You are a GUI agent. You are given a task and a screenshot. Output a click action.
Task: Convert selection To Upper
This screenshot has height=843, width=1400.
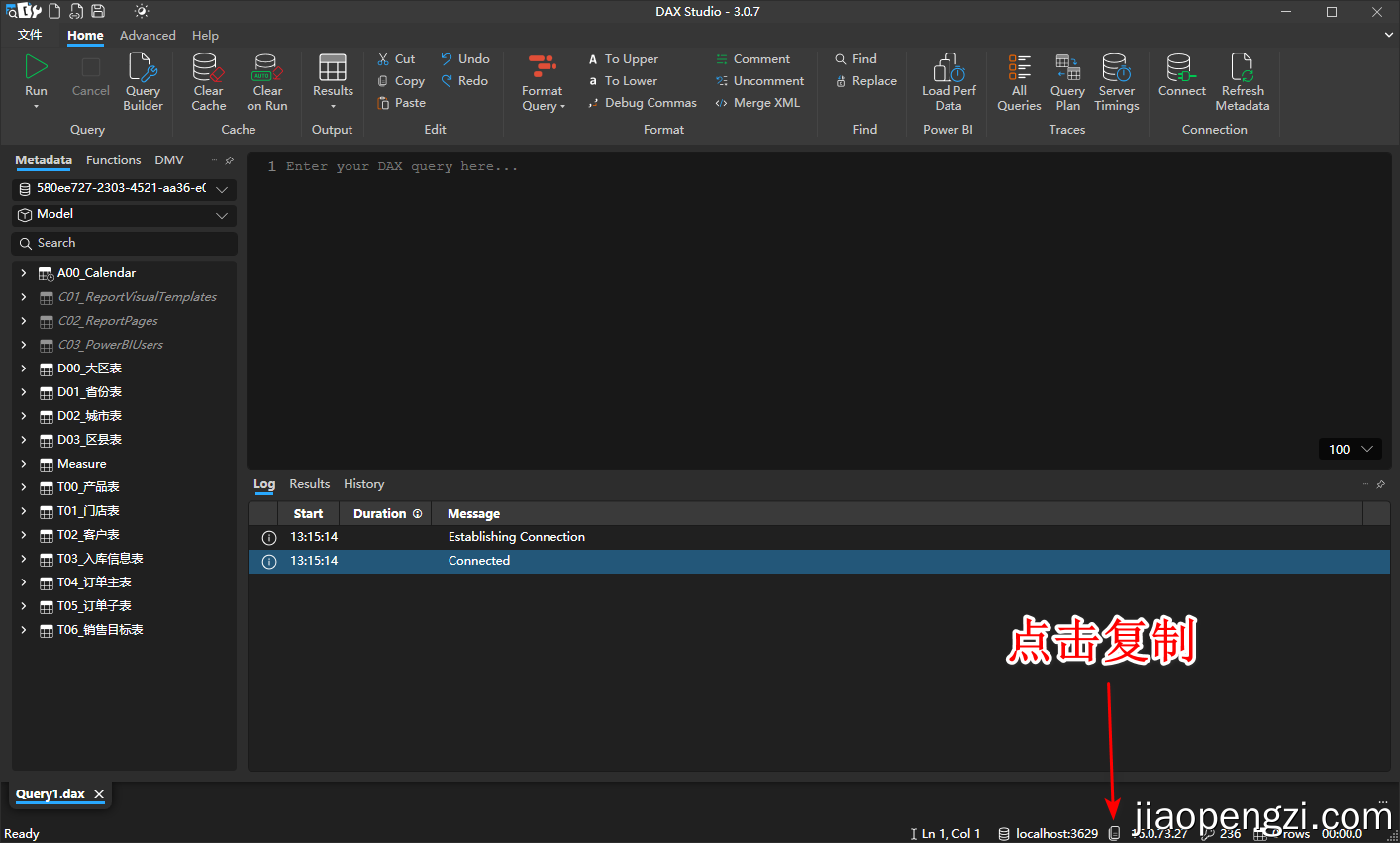tap(623, 59)
